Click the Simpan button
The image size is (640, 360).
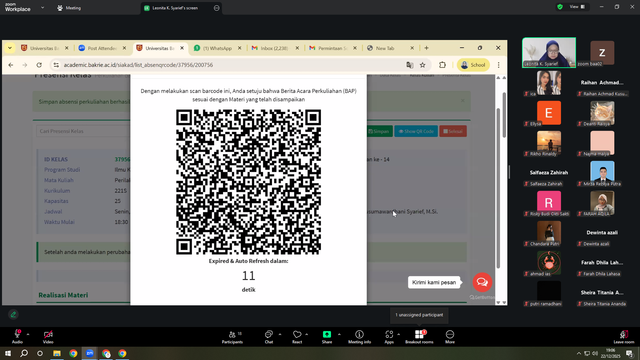(379, 131)
